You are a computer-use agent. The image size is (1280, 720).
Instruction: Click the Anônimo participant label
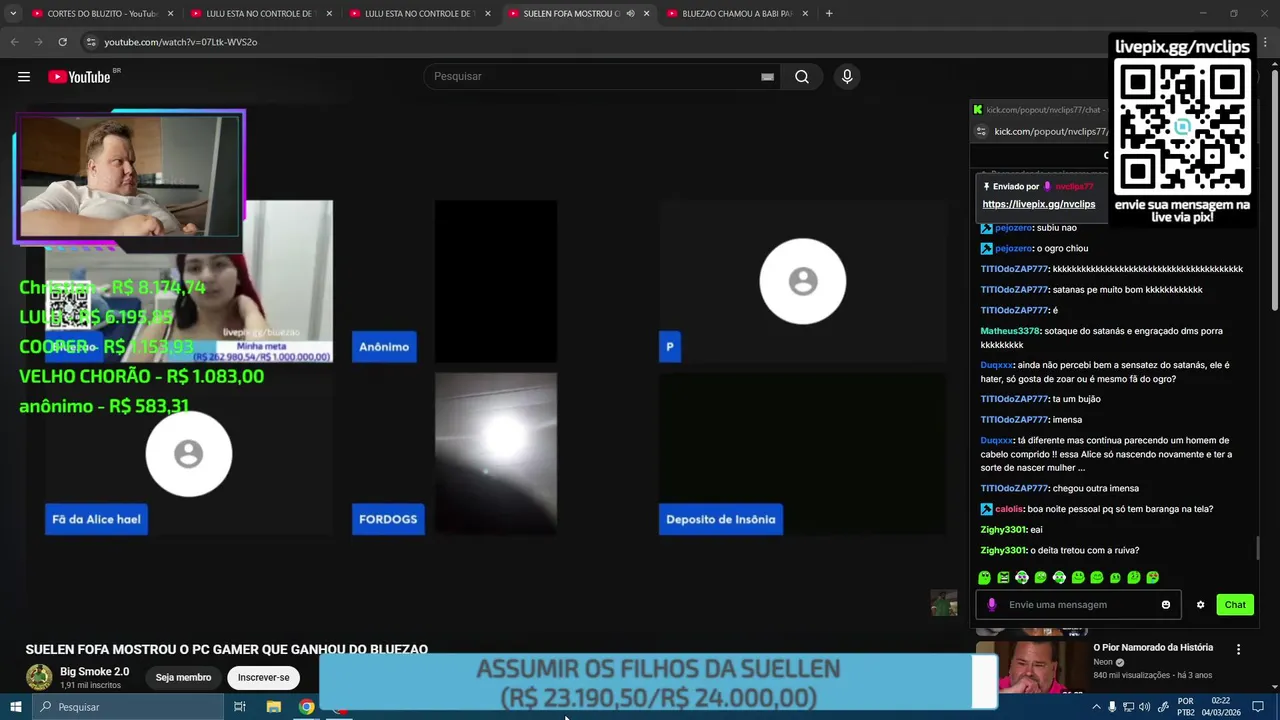coord(384,347)
